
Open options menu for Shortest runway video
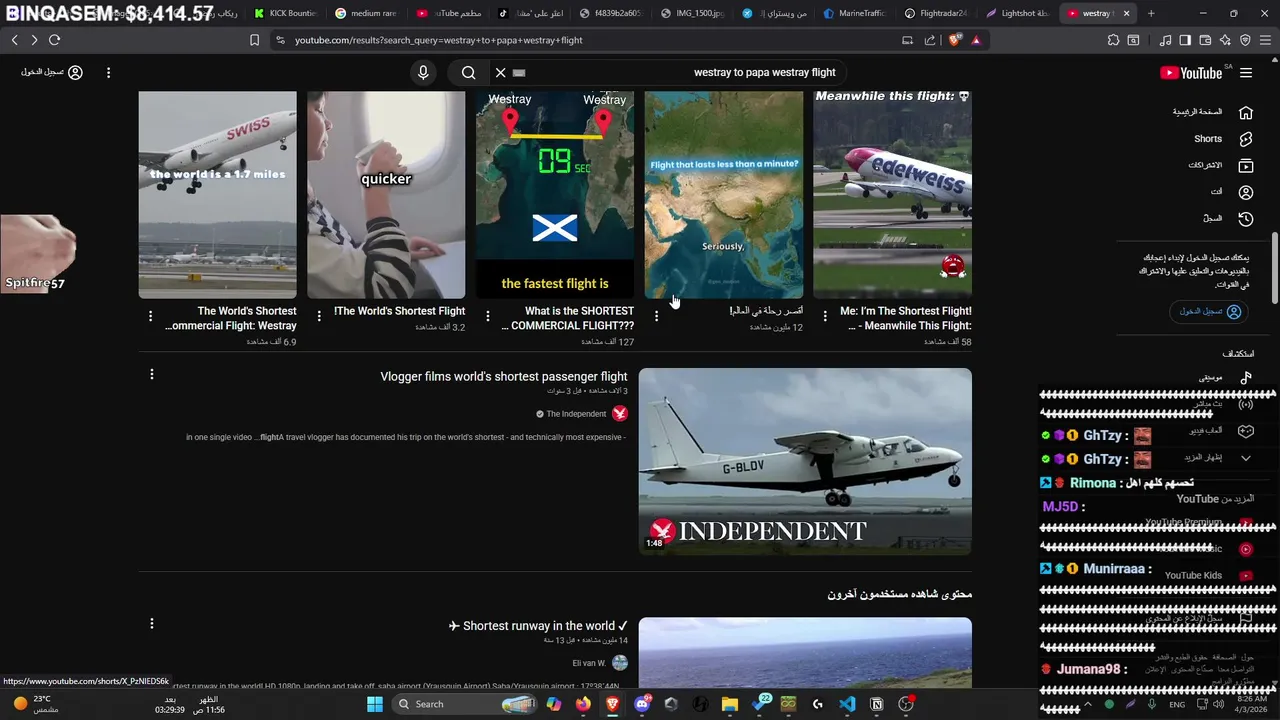[152, 623]
